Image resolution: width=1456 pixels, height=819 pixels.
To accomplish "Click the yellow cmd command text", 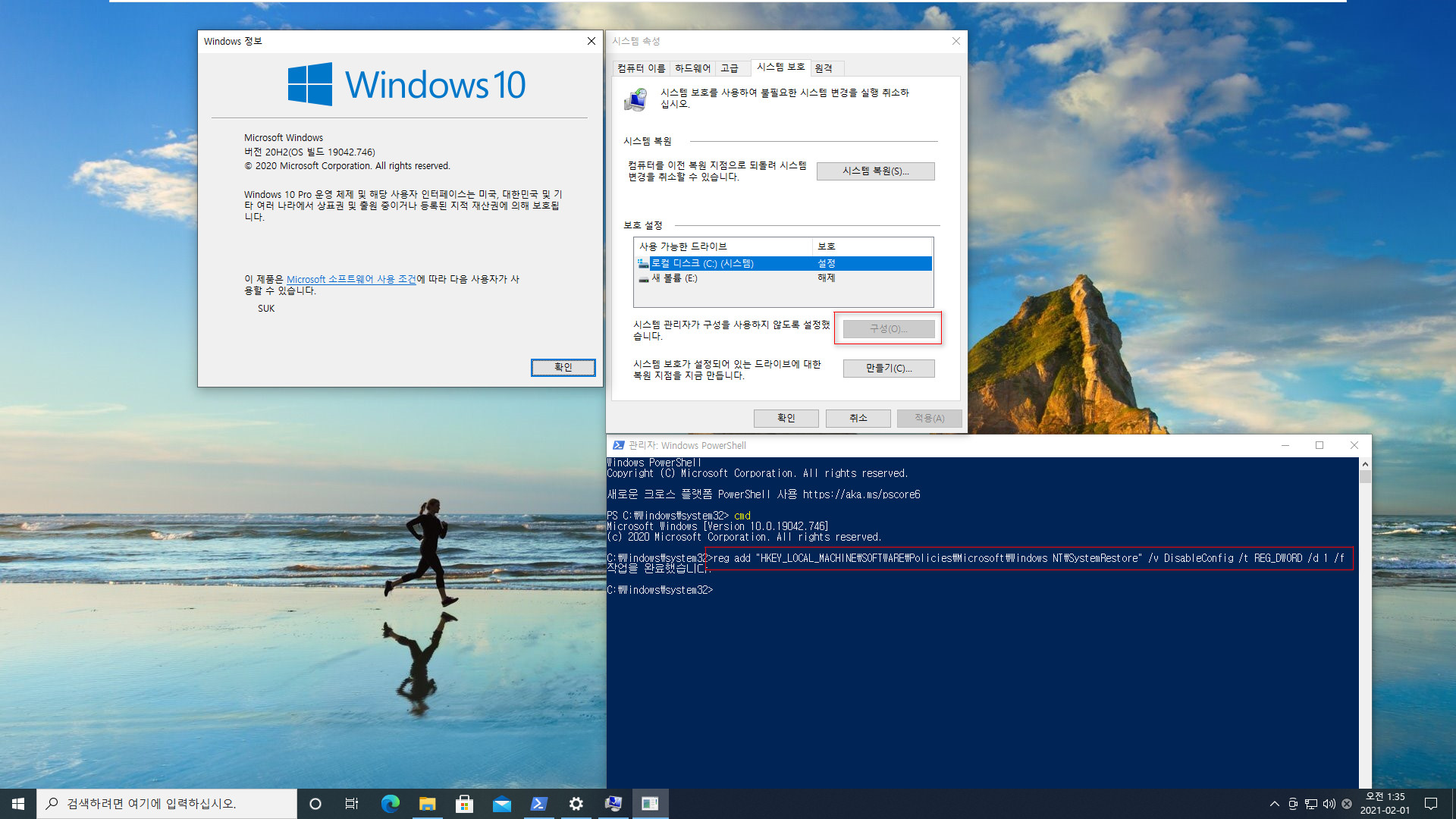I will (x=742, y=516).
